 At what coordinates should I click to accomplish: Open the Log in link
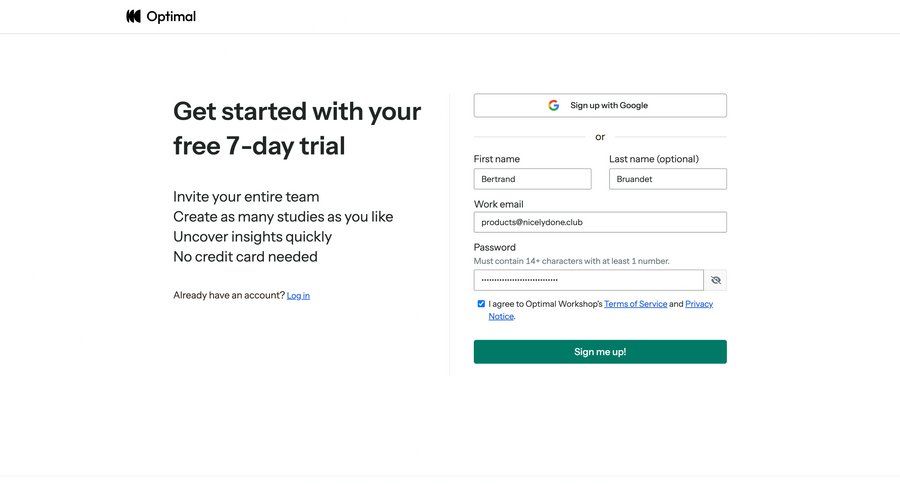pos(298,296)
